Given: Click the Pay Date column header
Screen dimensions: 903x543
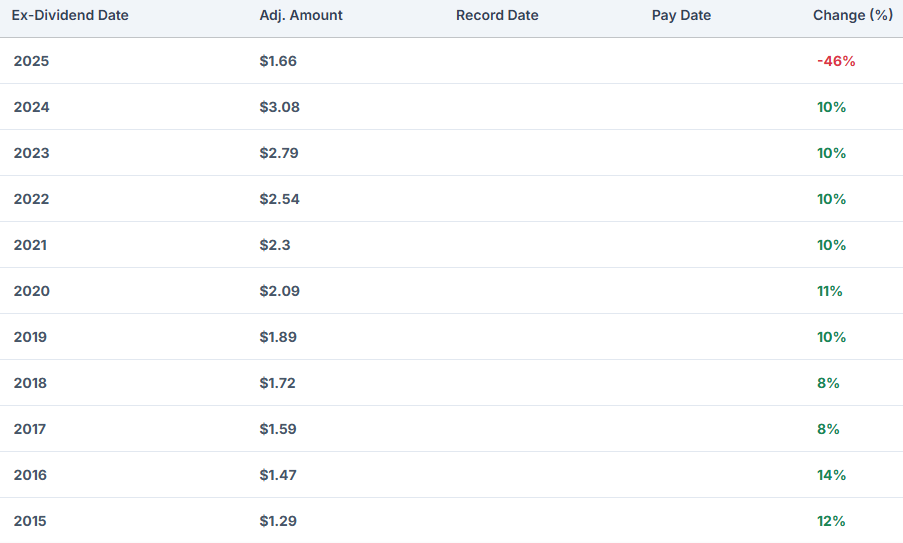Looking at the screenshot, I should 681,15.
